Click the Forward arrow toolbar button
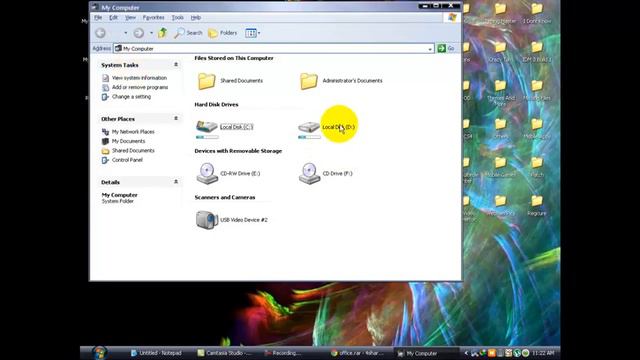 [139, 33]
